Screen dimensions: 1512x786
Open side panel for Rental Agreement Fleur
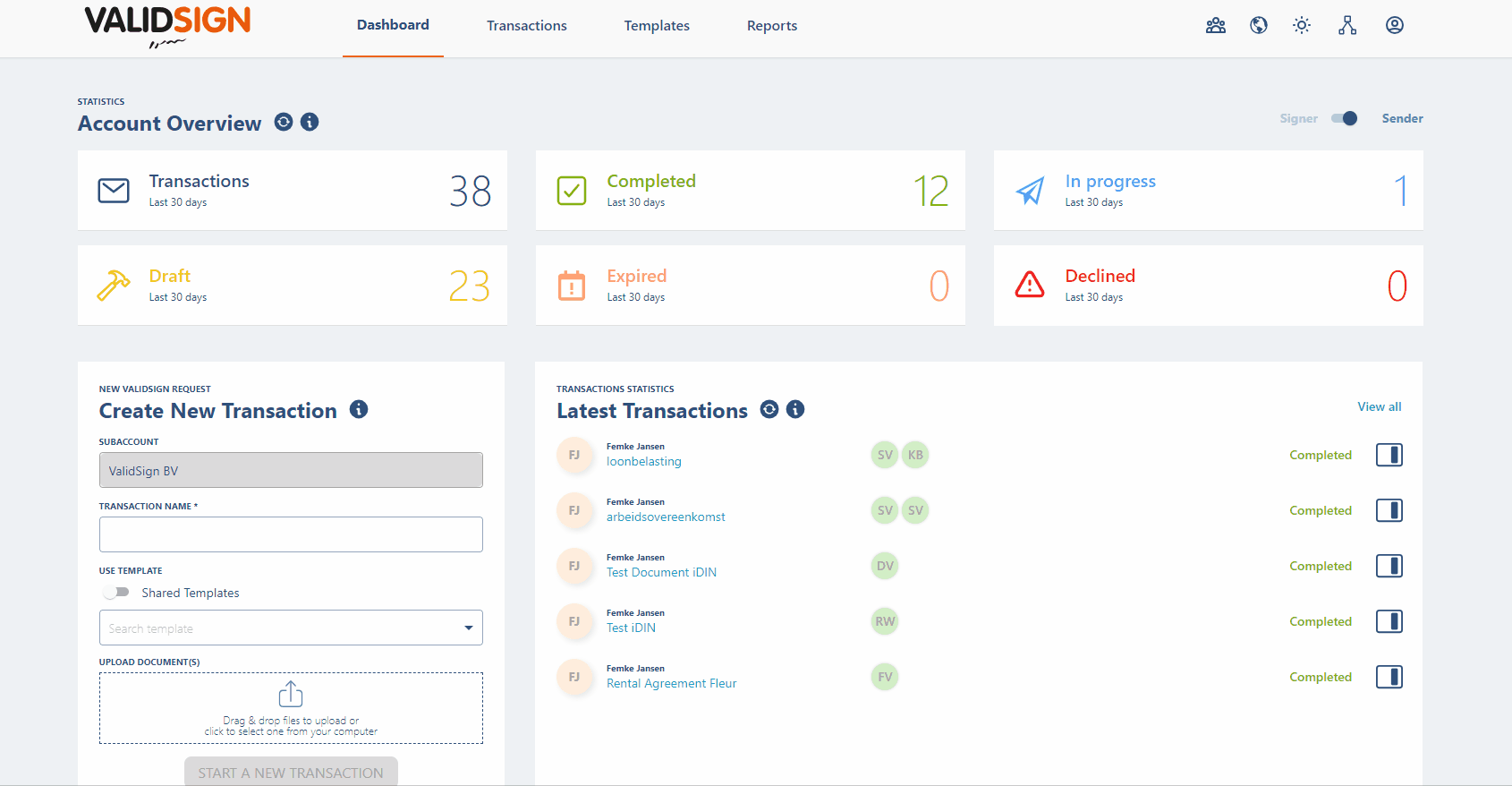[x=1389, y=677]
